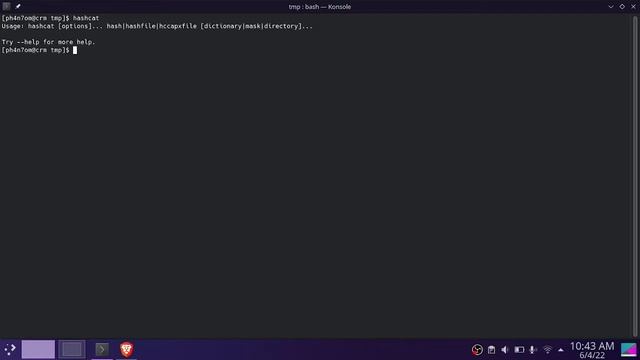This screenshot has height=360, width=640.
Task: Minimize the Konsole window
Action: point(611,7)
